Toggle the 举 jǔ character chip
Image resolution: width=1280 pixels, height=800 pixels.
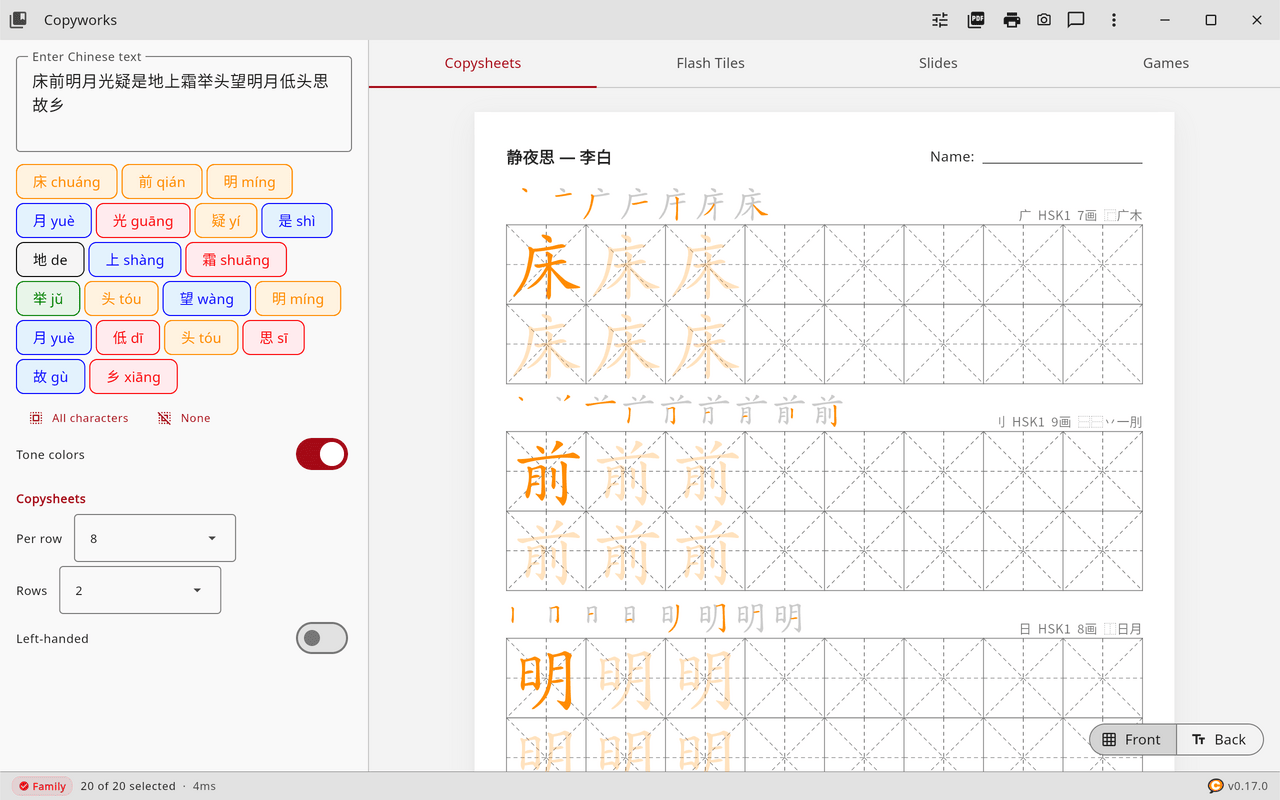[x=48, y=299]
